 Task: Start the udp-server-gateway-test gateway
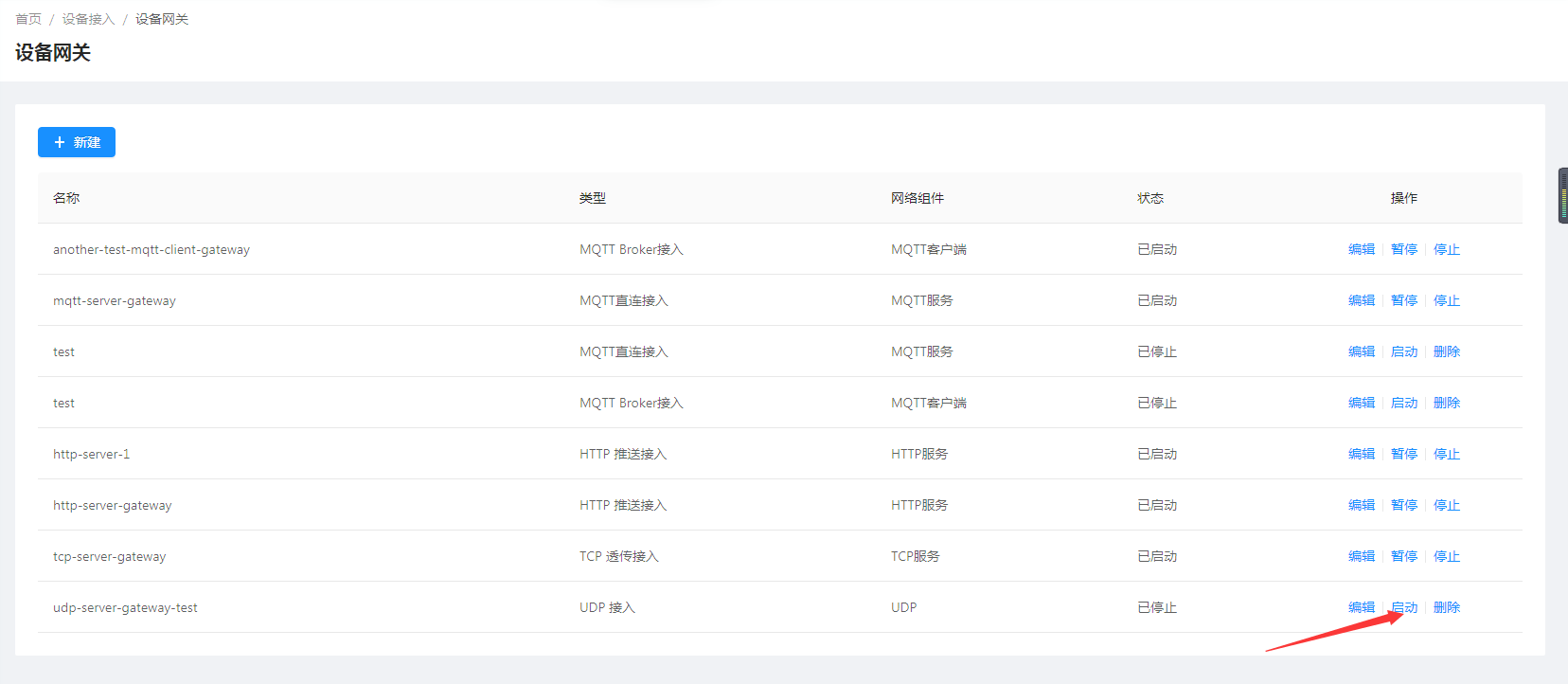tap(1404, 607)
